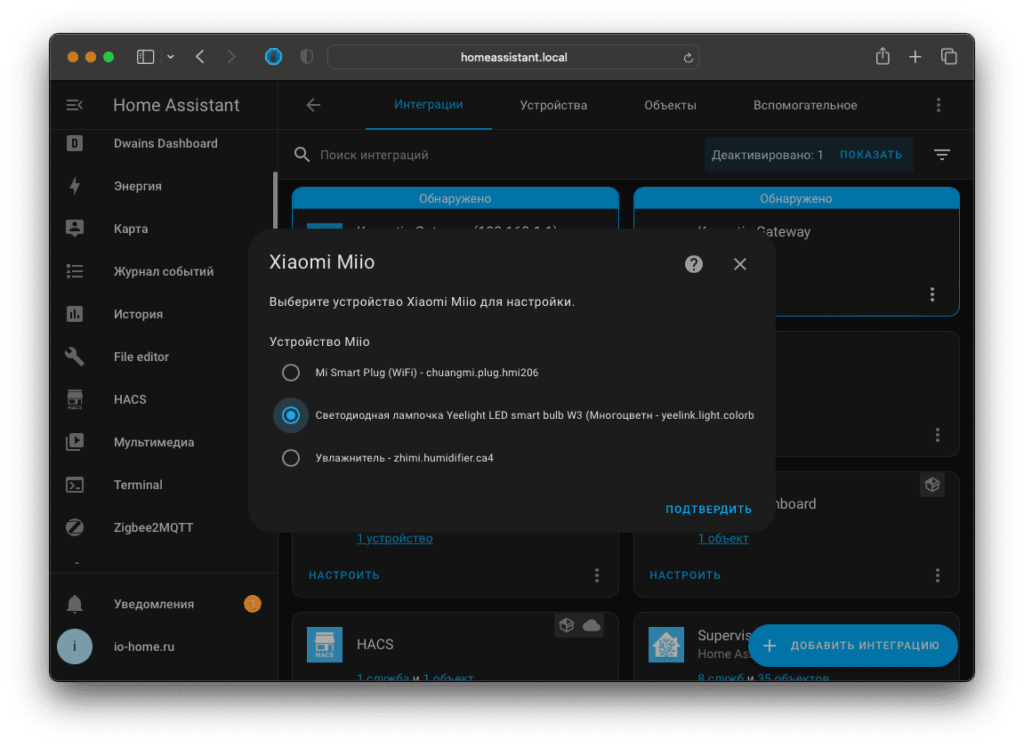Open menu for 1 устройство card

[x=597, y=575]
